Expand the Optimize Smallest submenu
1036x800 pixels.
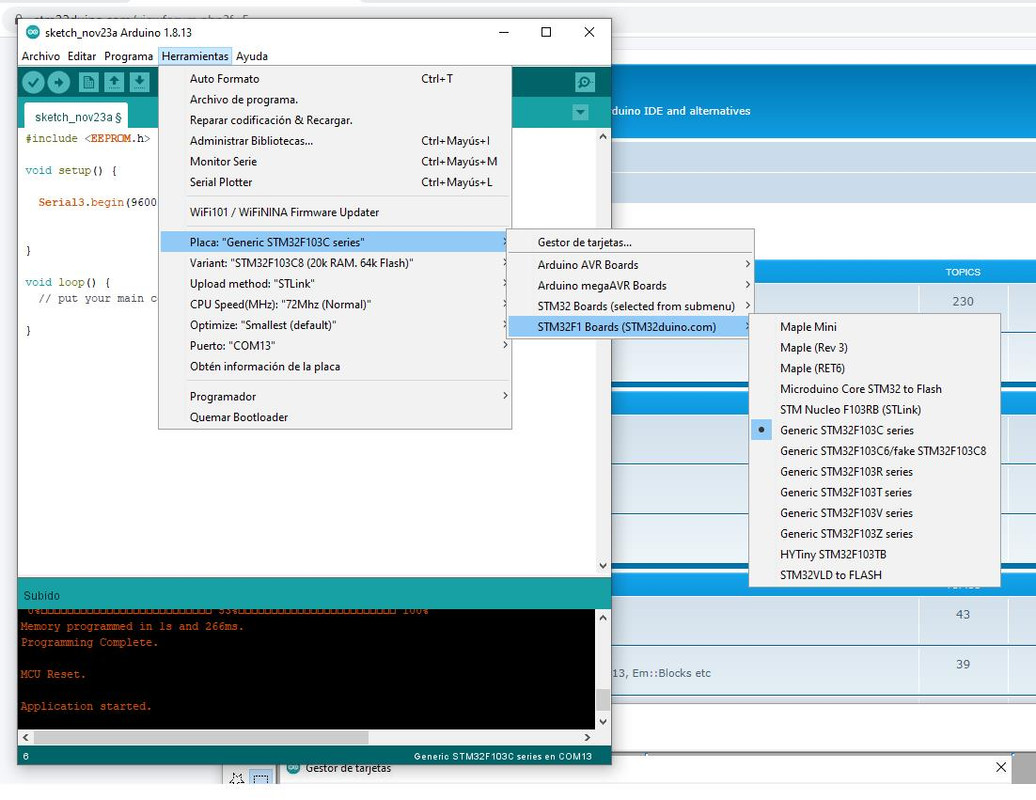(335, 325)
